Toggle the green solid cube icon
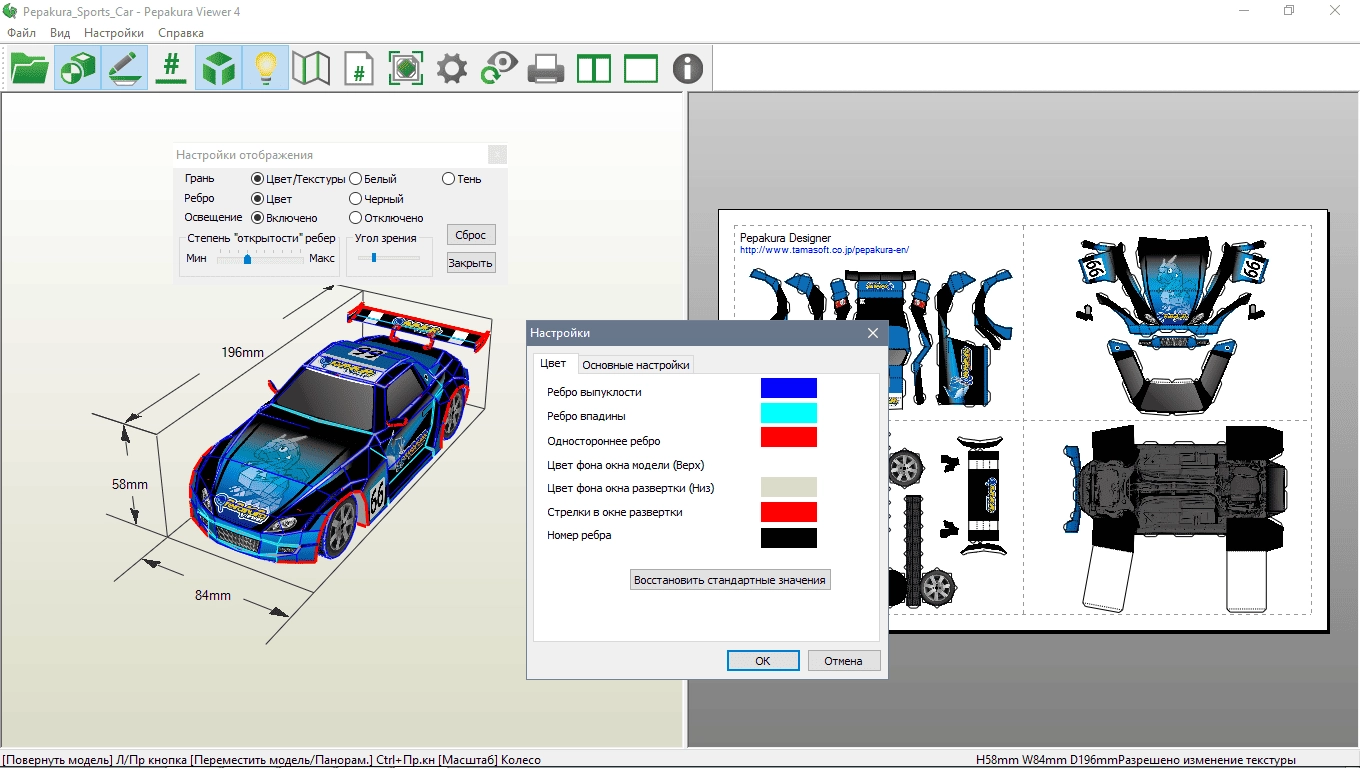1360x768 pixels. click(x=218, y=68)
